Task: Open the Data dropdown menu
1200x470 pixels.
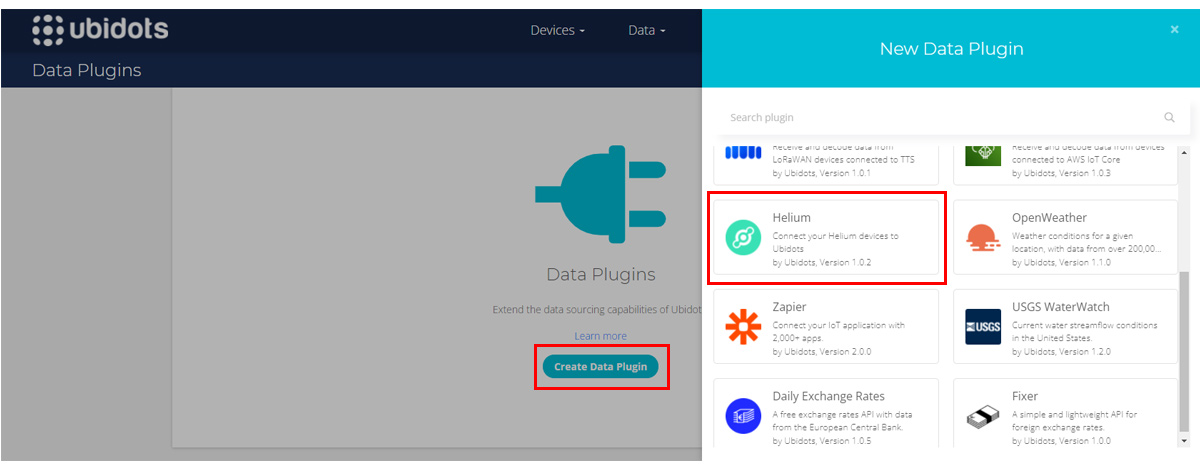Action: pos(647,30)
